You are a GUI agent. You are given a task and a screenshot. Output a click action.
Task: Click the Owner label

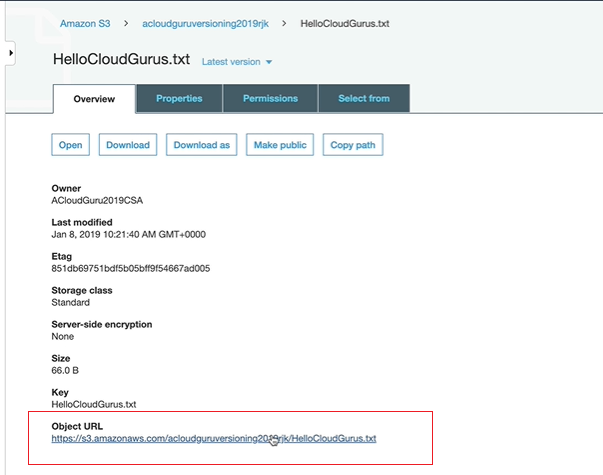point(66,188)
